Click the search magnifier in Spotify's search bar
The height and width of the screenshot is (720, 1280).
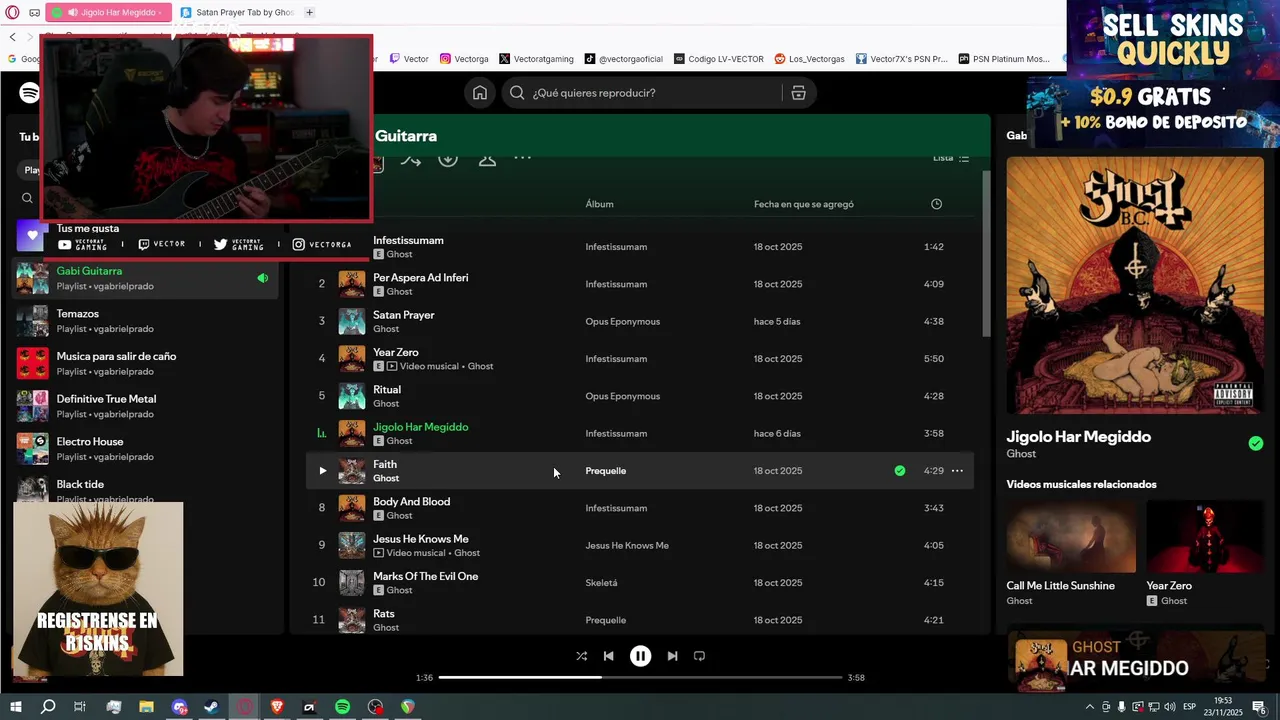coord(517,93)
